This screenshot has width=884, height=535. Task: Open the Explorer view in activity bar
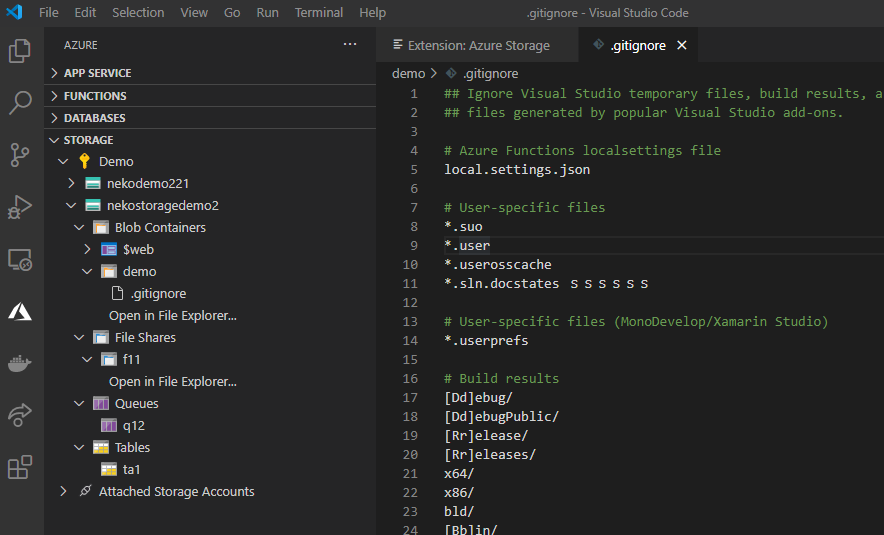(x=21, y=50)
